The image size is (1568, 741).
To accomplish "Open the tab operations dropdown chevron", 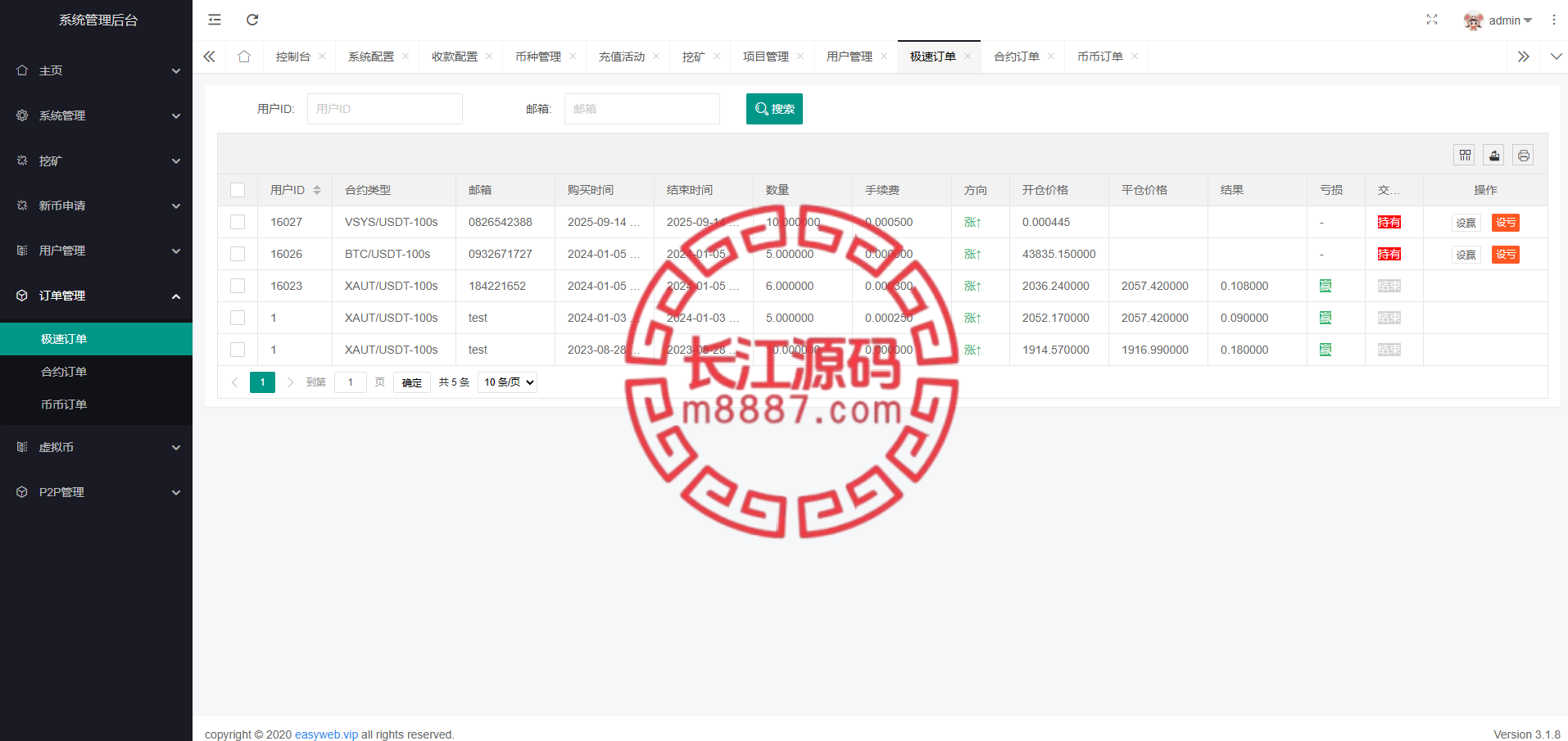I will pyautogui.click(x=1556, y=56).
